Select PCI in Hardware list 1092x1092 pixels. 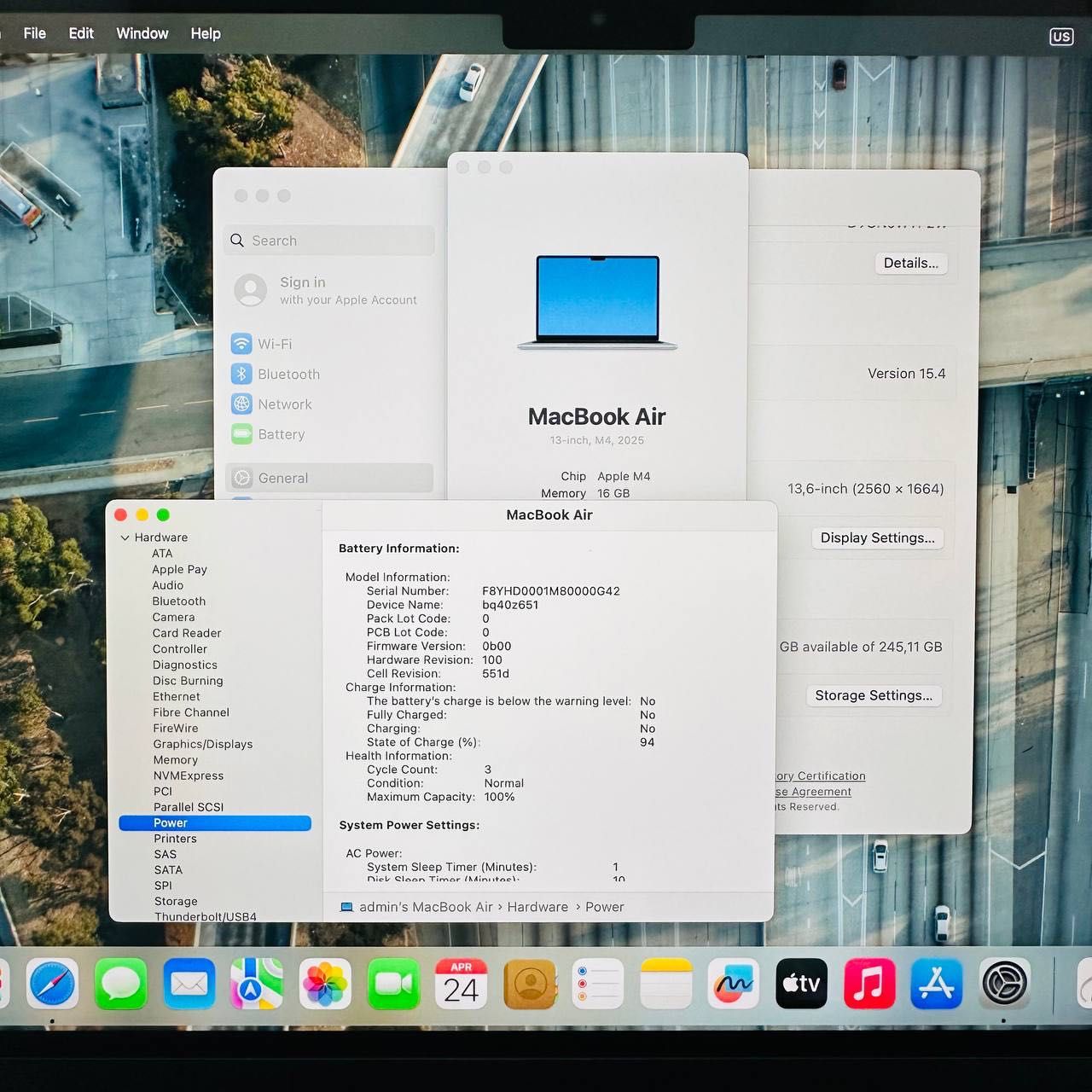162,791
